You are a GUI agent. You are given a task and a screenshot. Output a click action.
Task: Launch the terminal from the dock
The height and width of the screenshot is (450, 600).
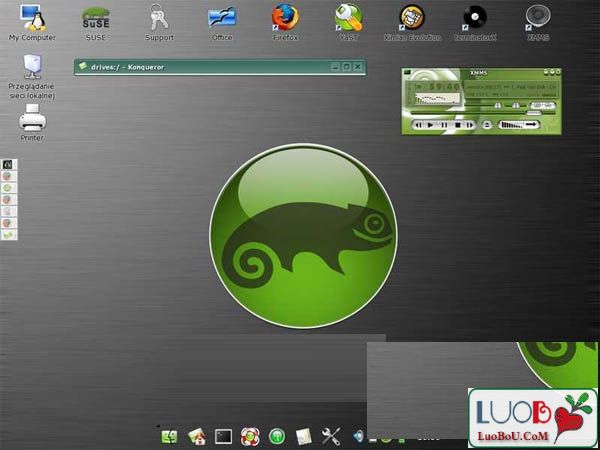click(223, 436)
